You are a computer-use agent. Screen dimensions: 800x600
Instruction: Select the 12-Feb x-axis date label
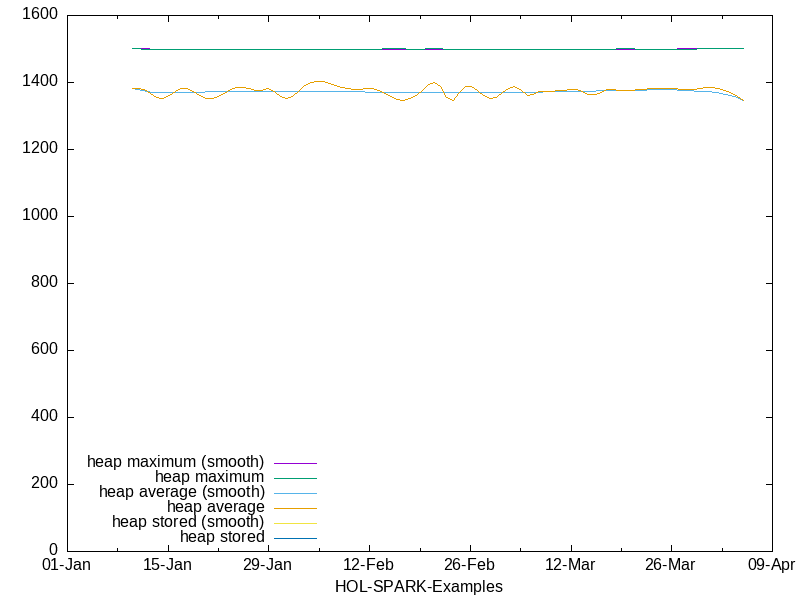tap(369, 566)
